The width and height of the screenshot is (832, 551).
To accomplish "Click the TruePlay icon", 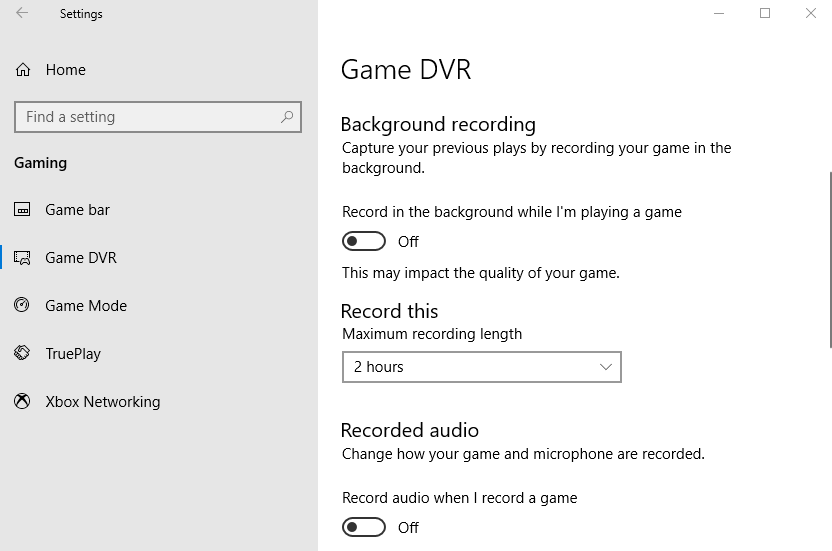I will point(22,353).
